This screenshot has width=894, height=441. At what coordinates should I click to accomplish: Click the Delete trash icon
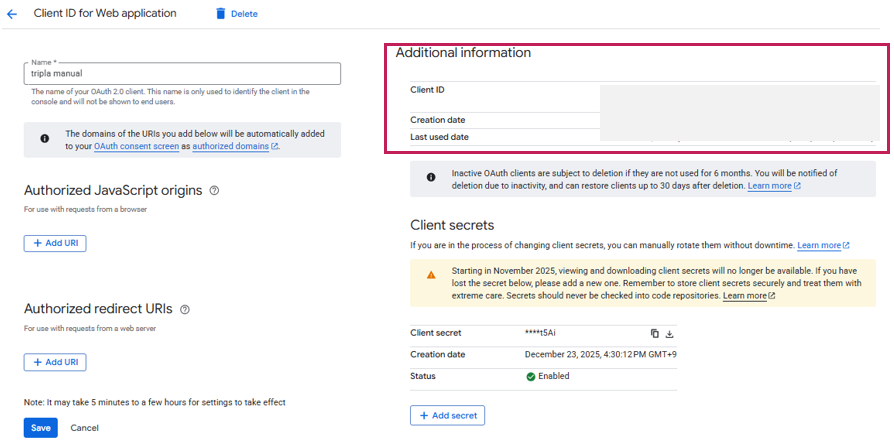[220, 14]
